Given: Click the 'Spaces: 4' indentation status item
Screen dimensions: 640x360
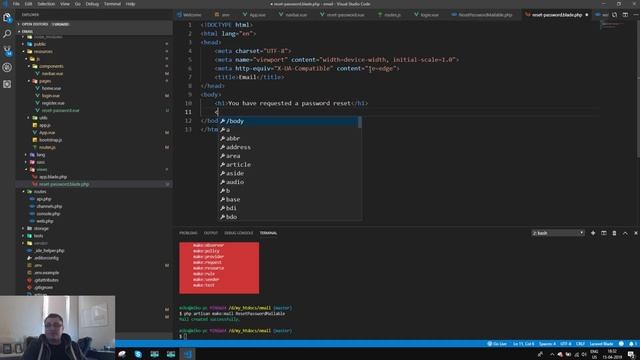Looking at the screenshot, I should tap(547, 344).
